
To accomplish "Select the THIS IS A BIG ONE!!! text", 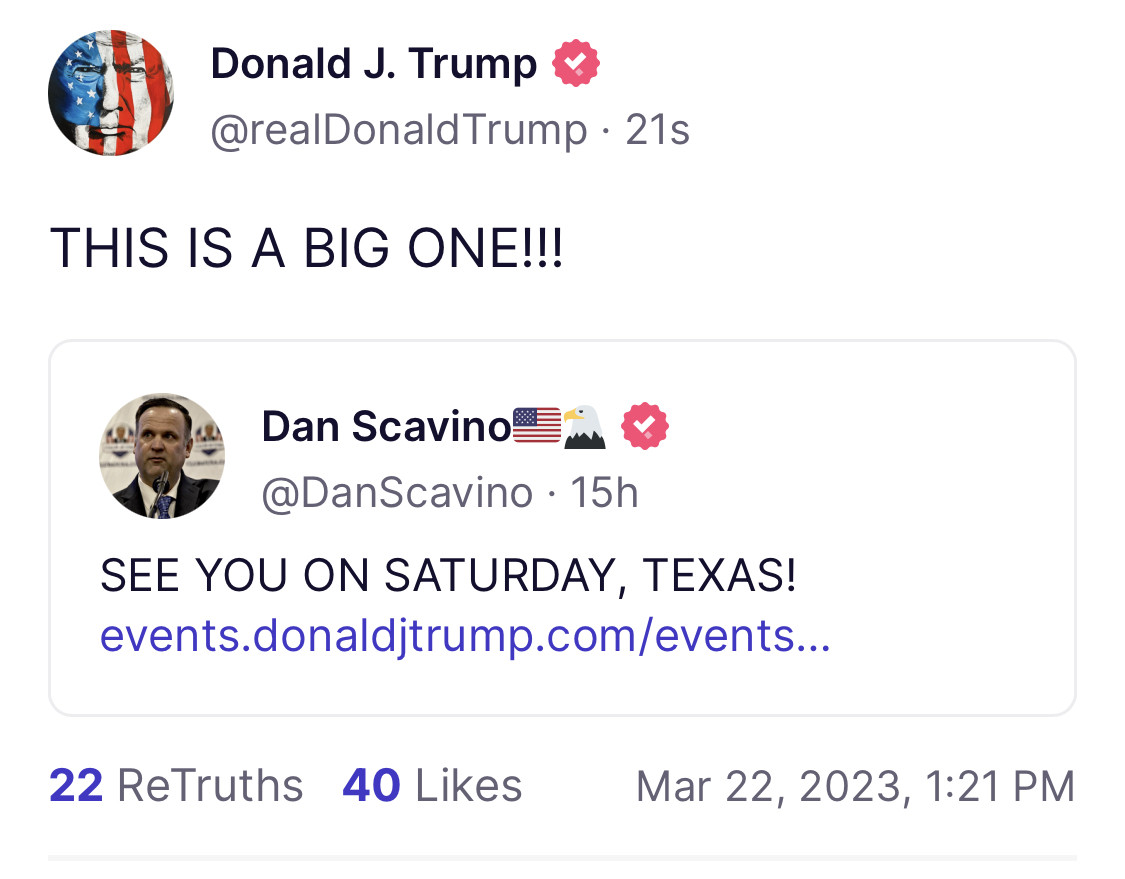I will pyautogui.click(x=307, y=247).
